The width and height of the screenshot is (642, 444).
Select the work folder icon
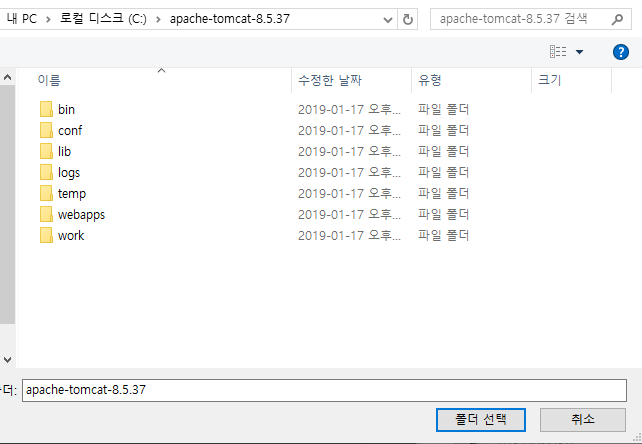[x=46, y=236]
